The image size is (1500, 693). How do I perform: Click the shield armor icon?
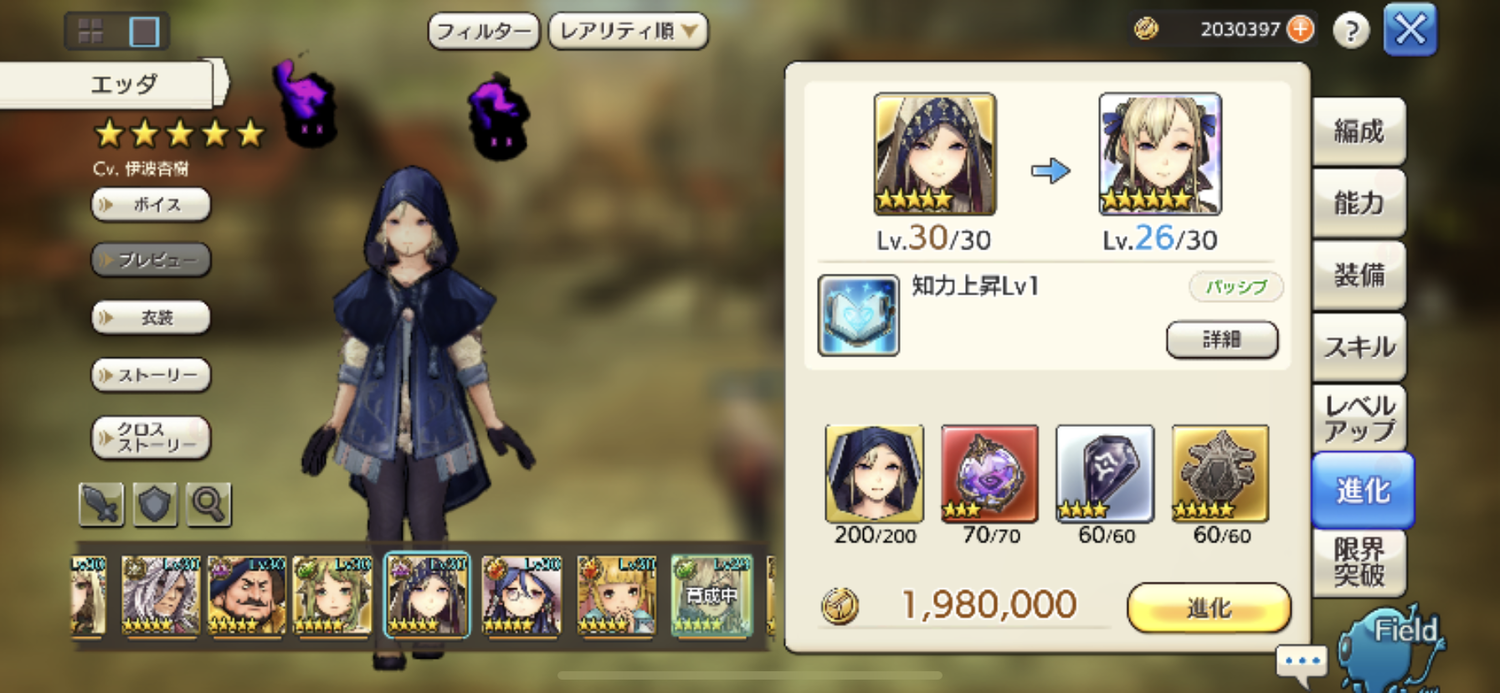155,504
